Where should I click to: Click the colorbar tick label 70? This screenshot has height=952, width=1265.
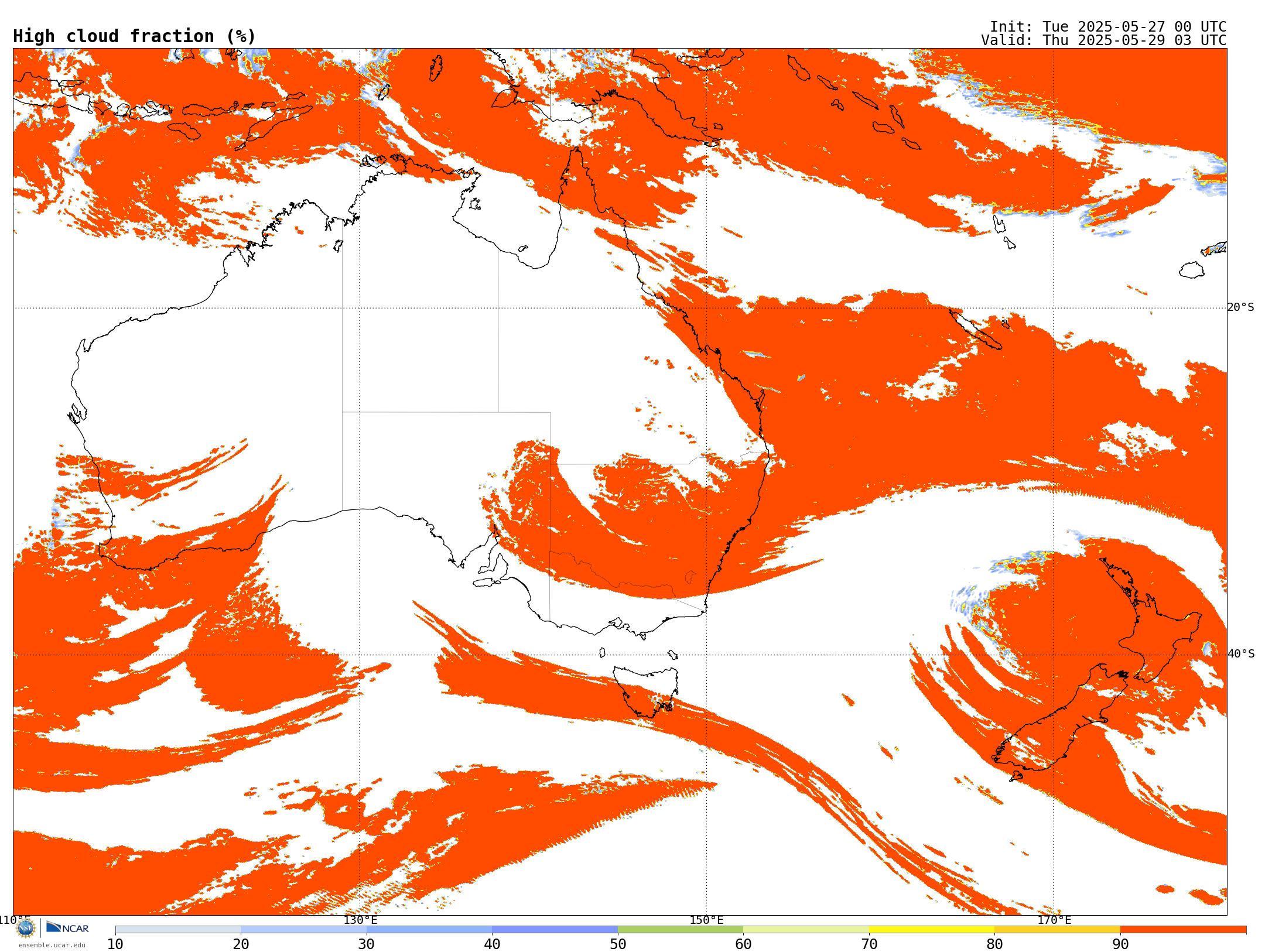coord(869,944)
